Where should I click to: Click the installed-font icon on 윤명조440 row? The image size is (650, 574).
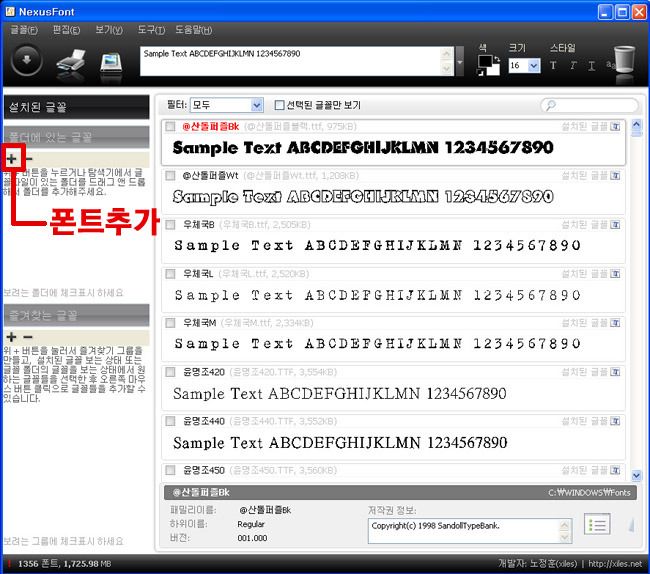click(x=615, y=421)
